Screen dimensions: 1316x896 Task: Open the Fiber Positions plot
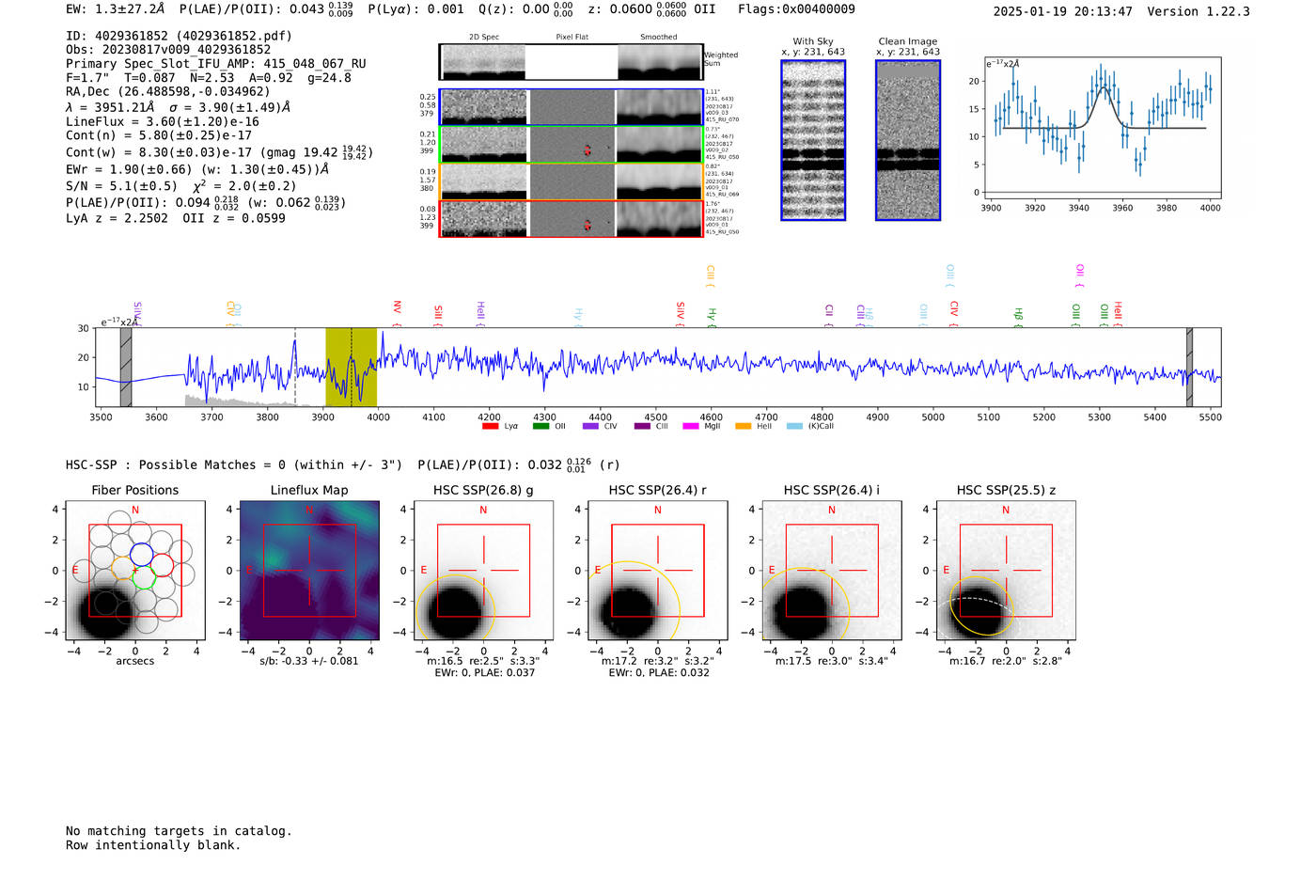[134, 571]
